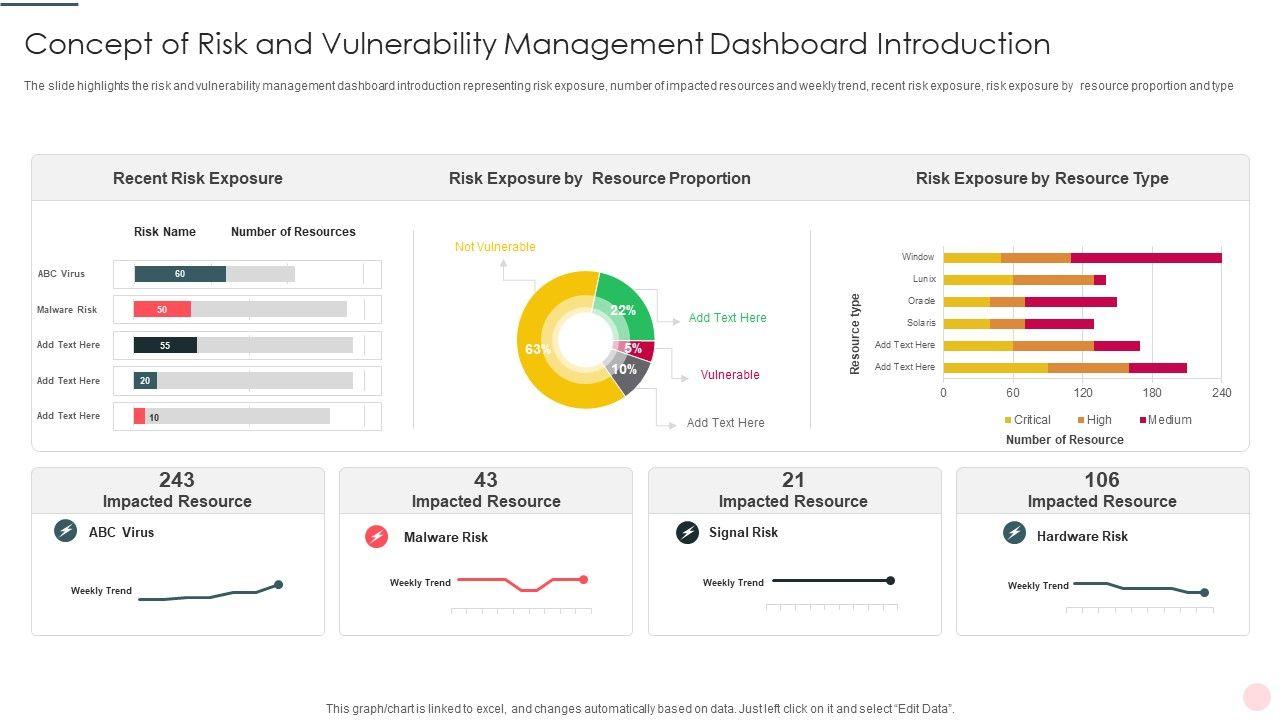Viewport: 1280px width, 720px height.
Task: Click the yellow Critical legend swatch
Action: pyautogui.click(x=1008, y=421)
